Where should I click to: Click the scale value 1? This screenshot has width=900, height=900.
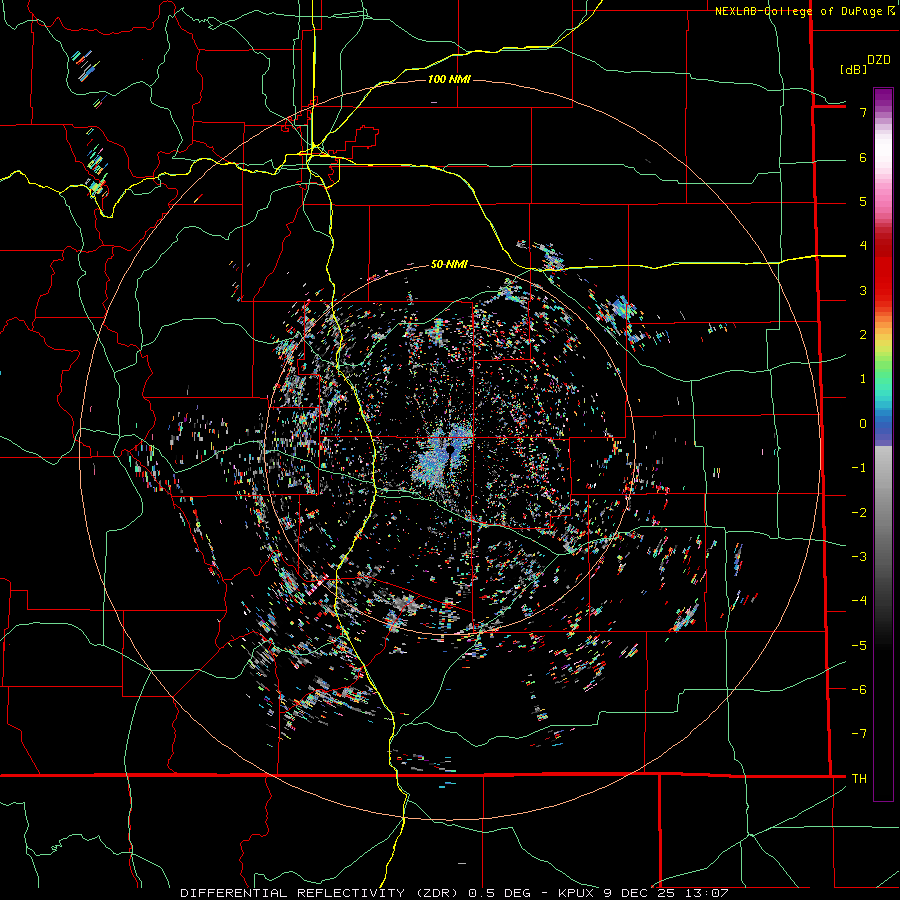863,379
